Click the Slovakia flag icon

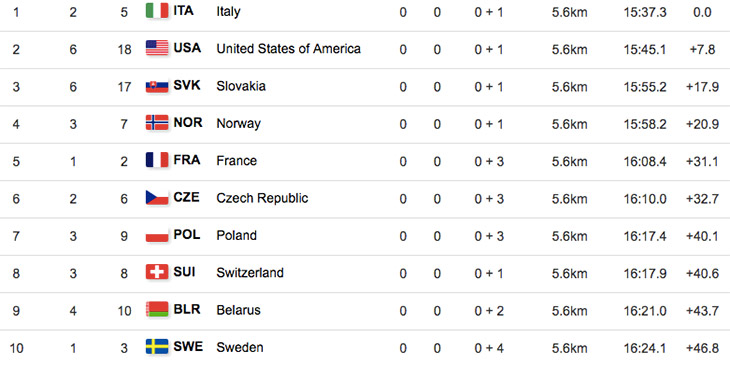point(157,86)
